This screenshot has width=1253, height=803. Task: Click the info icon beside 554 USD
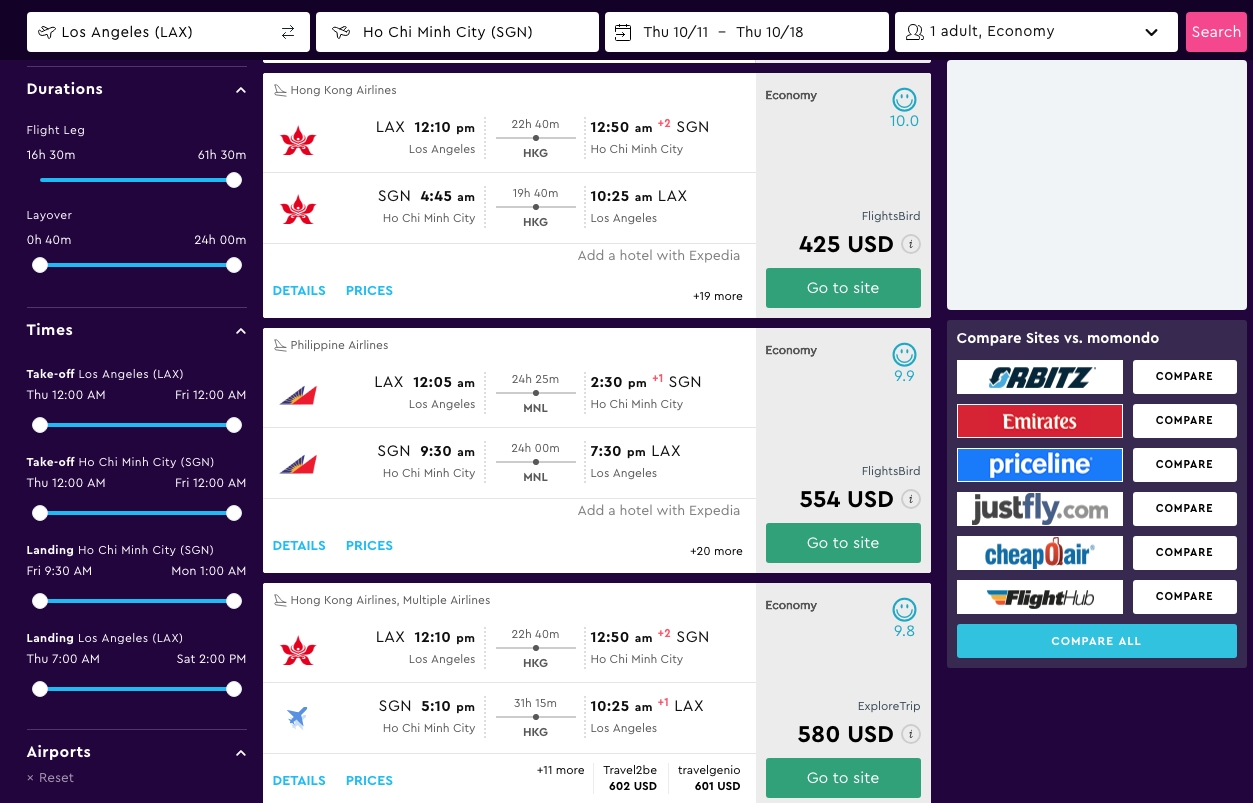pyautogui.click(x=910, y=499)
